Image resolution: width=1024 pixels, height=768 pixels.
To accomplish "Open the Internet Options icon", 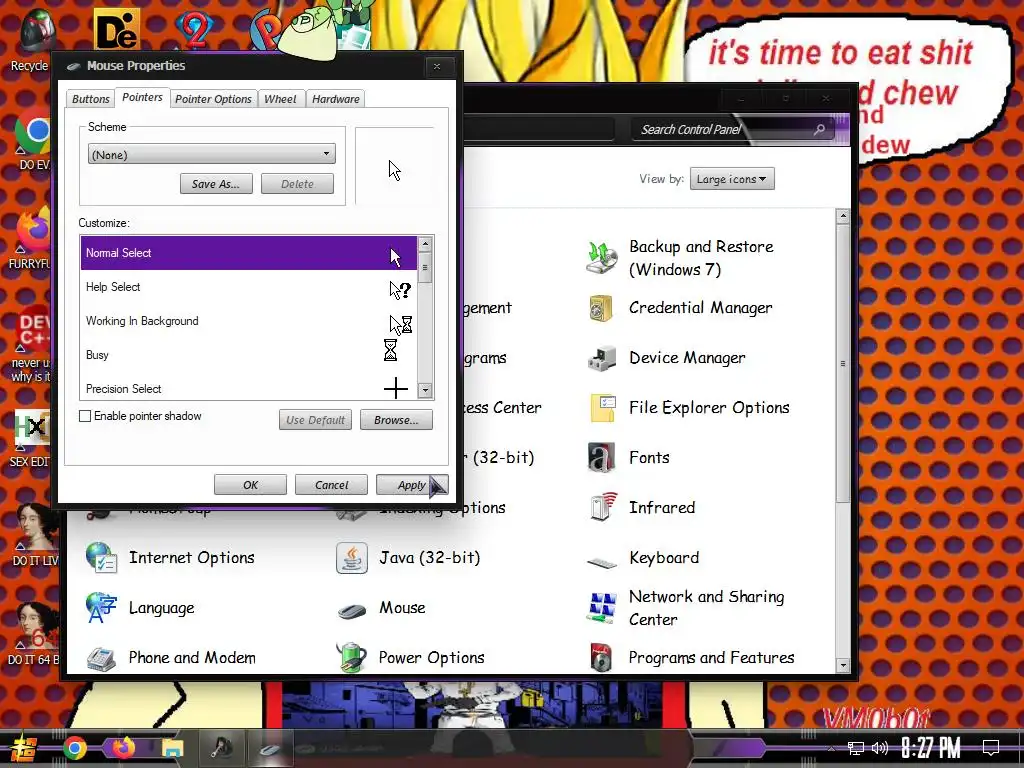I will pyautogui.click(x=101, y=558).
